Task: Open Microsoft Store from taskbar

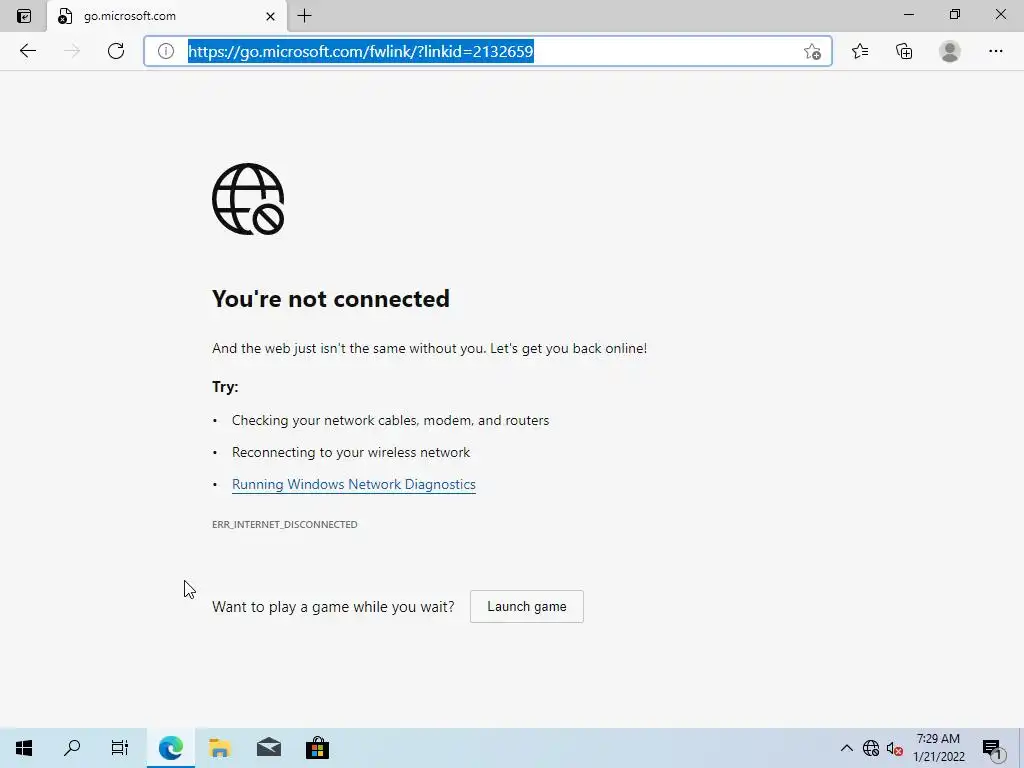Action: coord(317,748)
